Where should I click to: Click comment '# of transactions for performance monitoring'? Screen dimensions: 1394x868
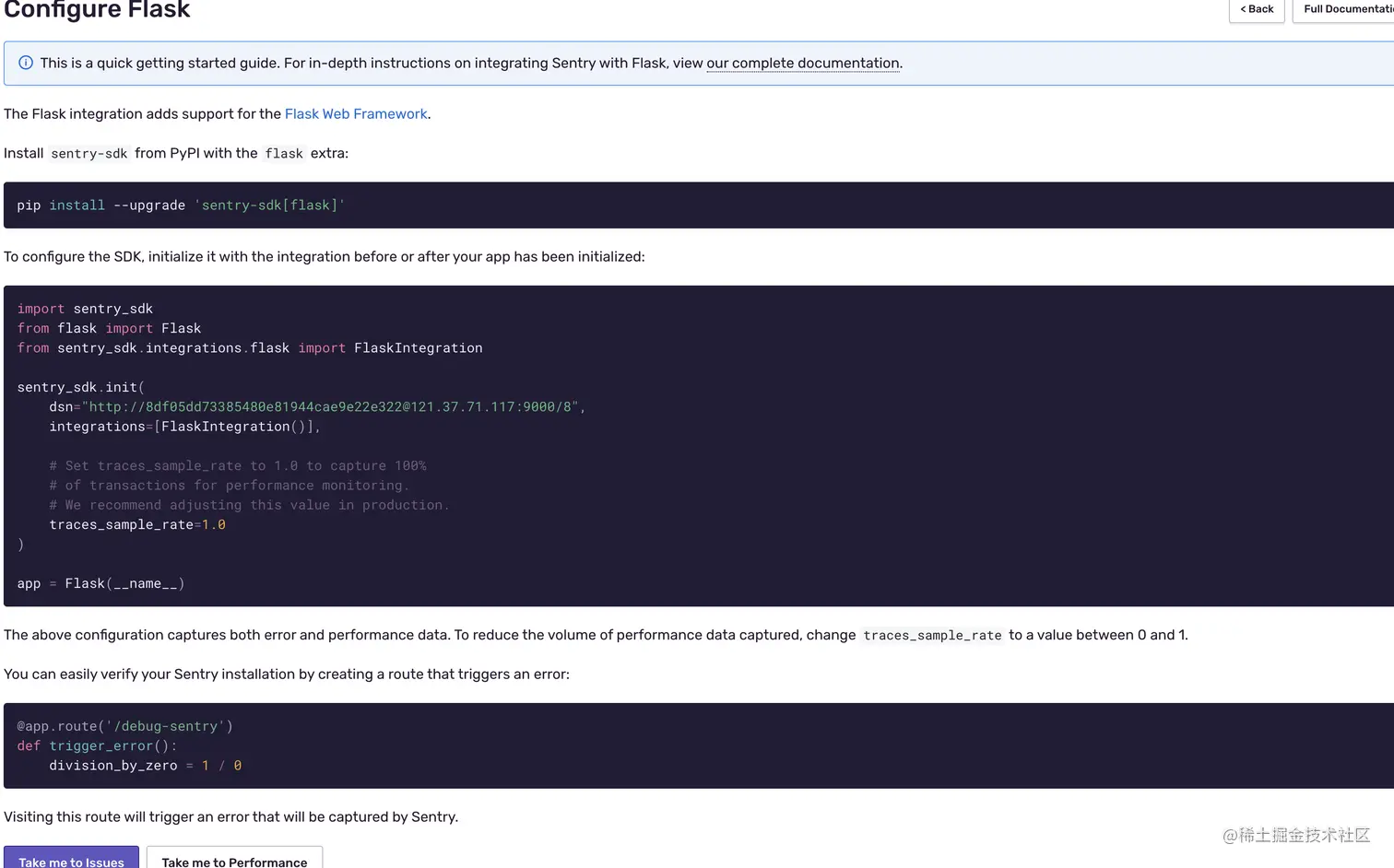(x=229, y=486)
